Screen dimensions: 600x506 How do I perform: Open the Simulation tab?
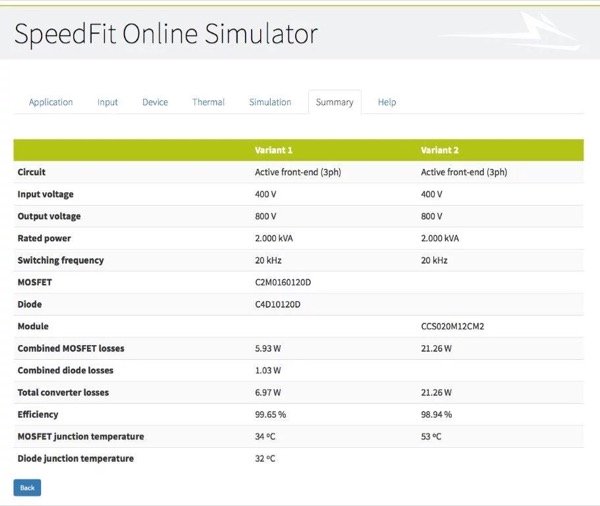(270, 102)
